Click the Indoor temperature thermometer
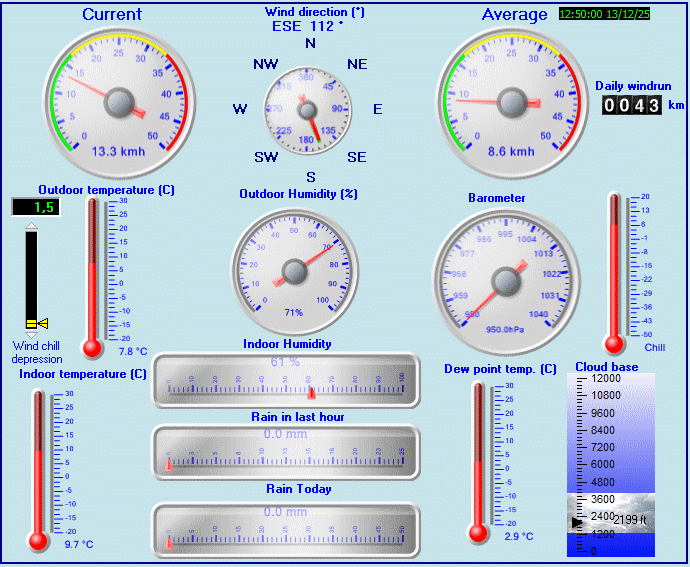Screen dimensions: 690x567 tap(40, 470)
